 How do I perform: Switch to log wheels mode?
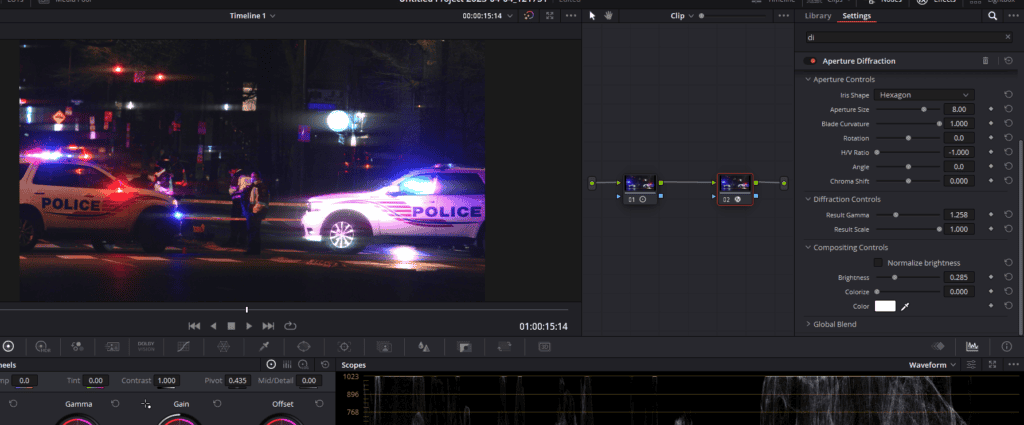point(304,365)
